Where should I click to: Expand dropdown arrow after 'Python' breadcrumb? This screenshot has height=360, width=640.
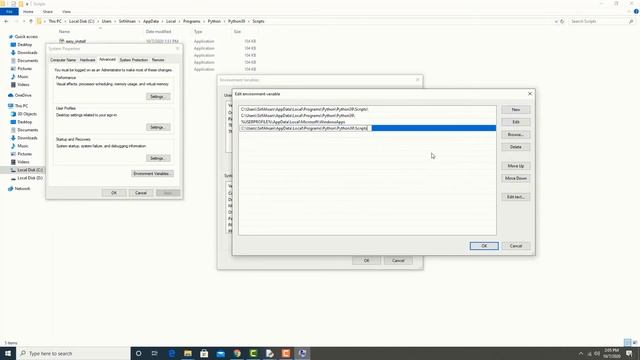(224, 21)
